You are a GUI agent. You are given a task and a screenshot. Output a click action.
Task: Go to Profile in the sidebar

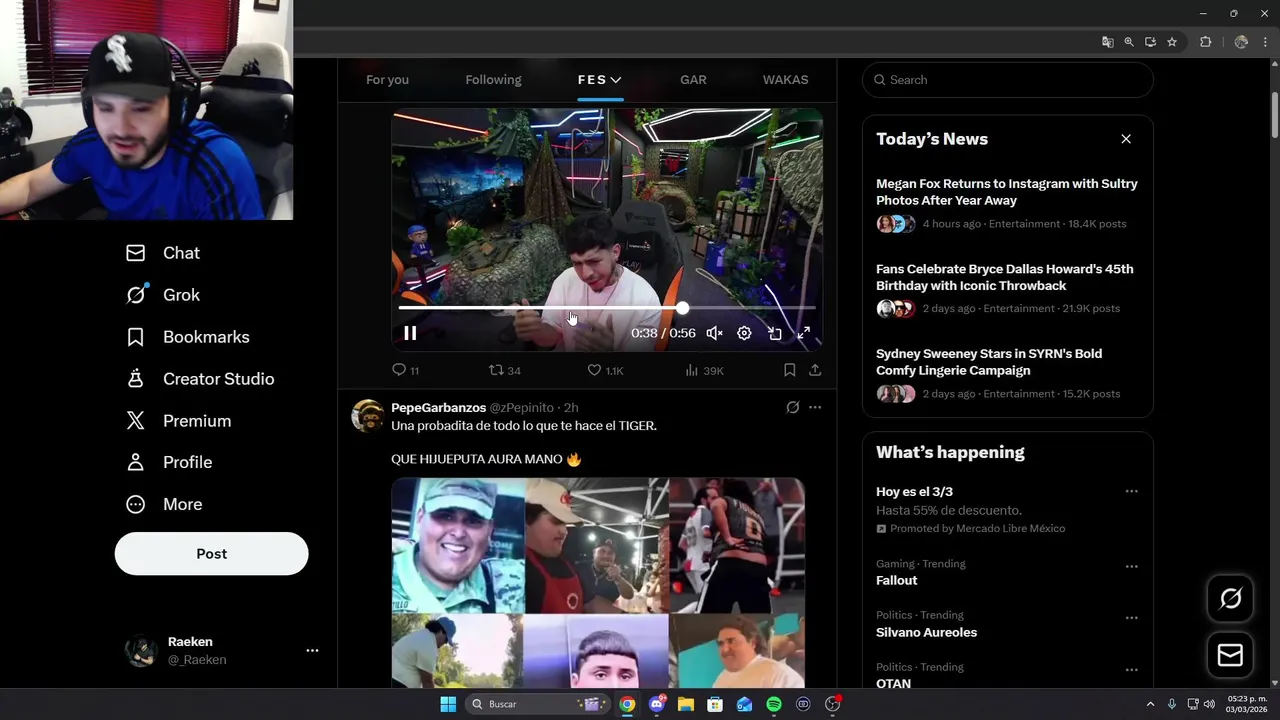(x=169, y=462)
